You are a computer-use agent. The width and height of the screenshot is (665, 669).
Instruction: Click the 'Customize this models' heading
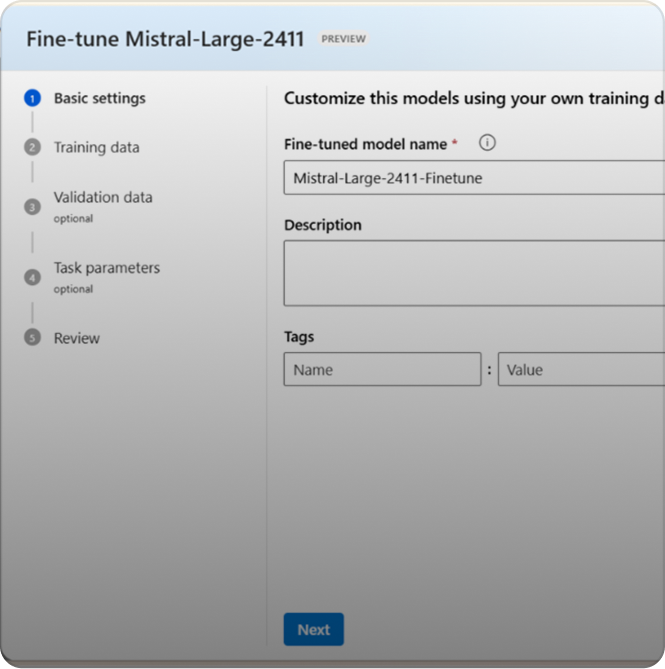[474, 98]
